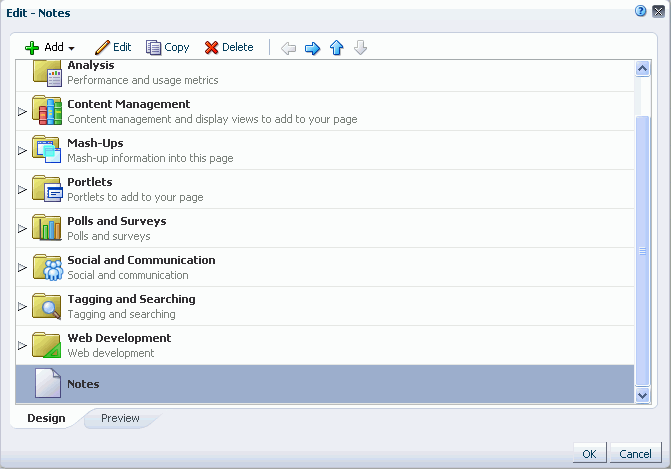Expand the Mash-Ups folder
Screen dimensions: 671x469
[x=22, y=151]
